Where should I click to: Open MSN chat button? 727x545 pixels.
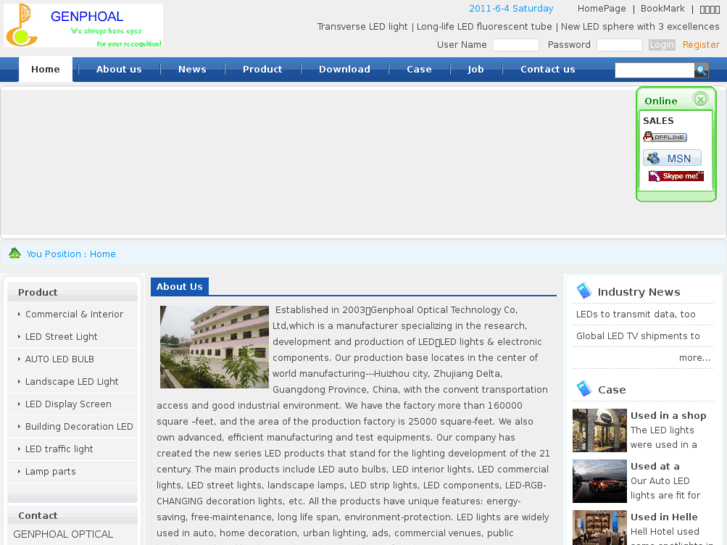point(672,158)
